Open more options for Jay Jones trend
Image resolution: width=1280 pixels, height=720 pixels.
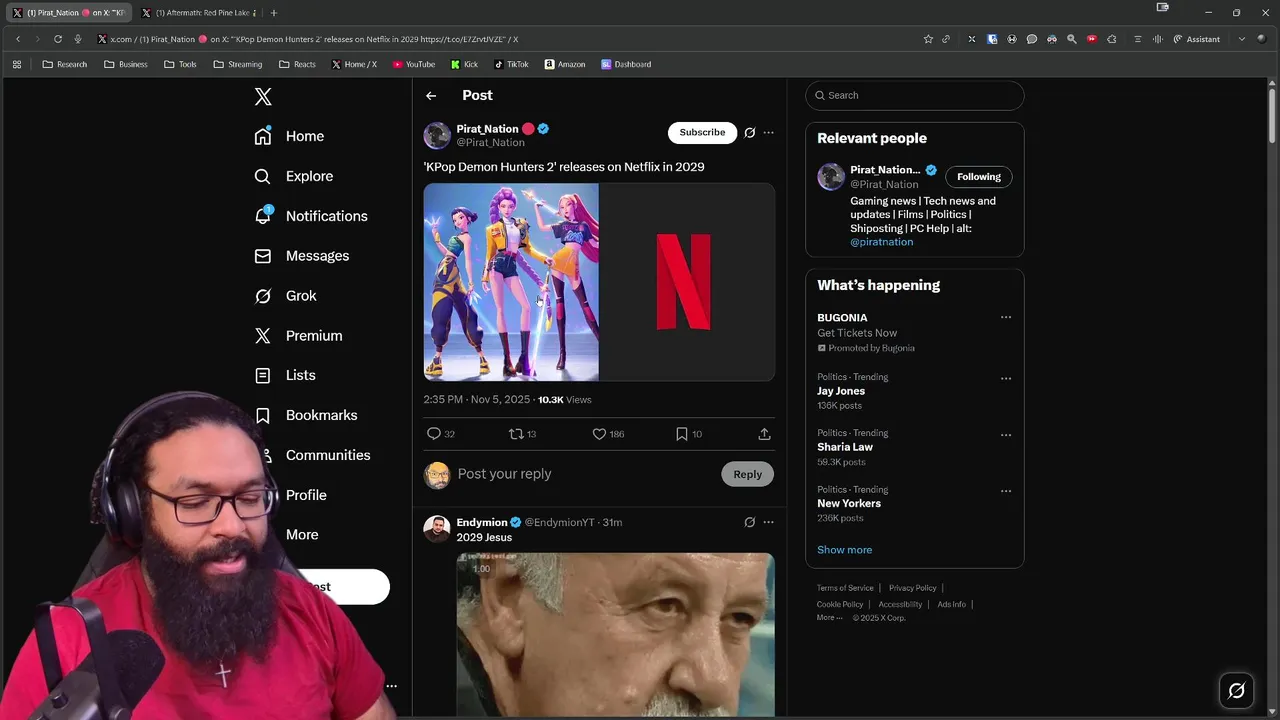click(x=1006, y=379)
